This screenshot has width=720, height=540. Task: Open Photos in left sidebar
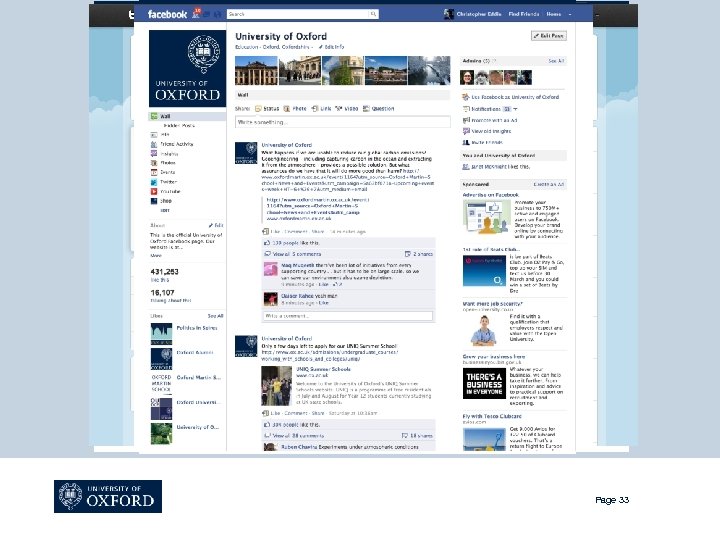[x=163, y=163]
